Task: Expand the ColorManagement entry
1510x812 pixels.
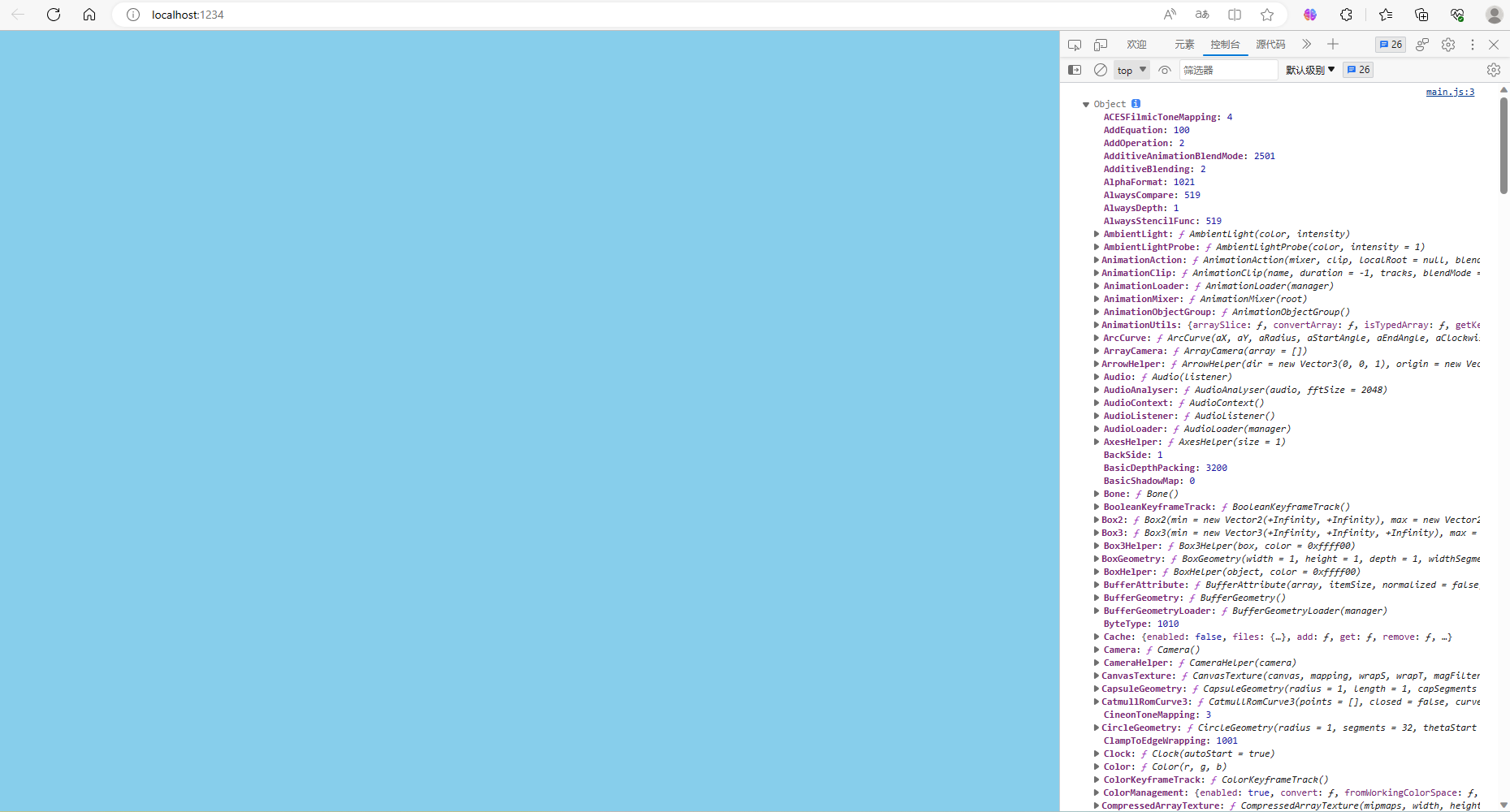Action: click(x=1097, y=793)
